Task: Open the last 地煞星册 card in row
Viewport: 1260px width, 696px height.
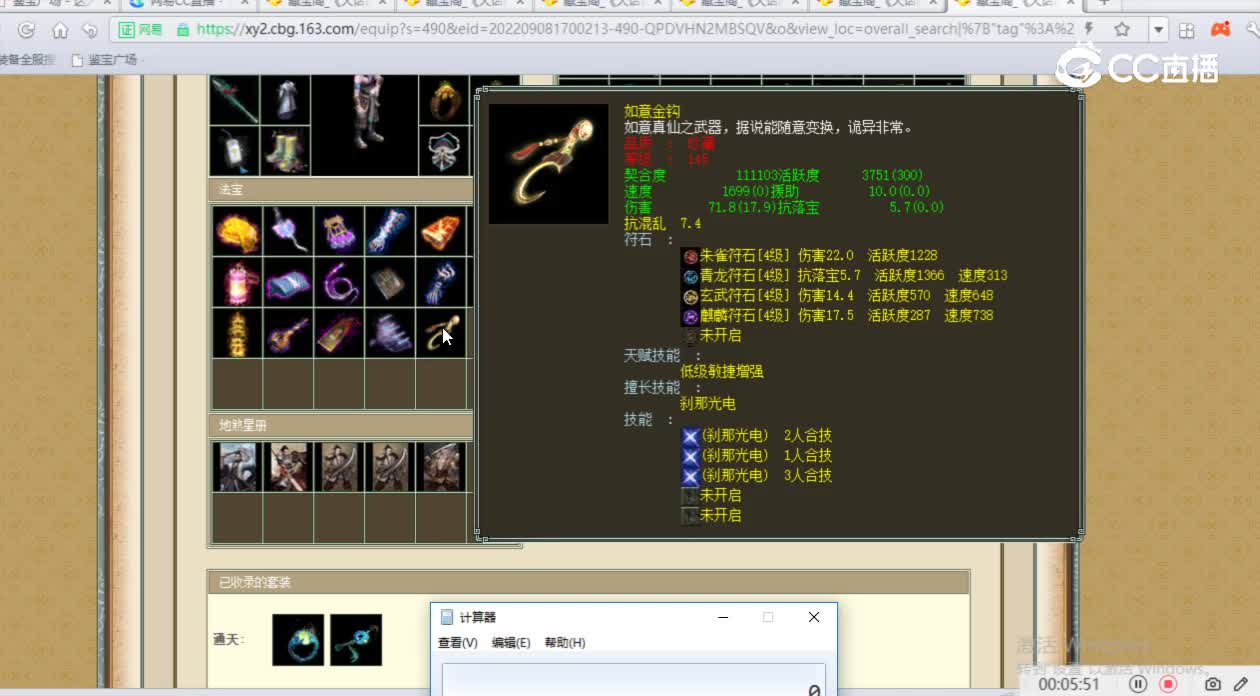Action: coord(441,467)
